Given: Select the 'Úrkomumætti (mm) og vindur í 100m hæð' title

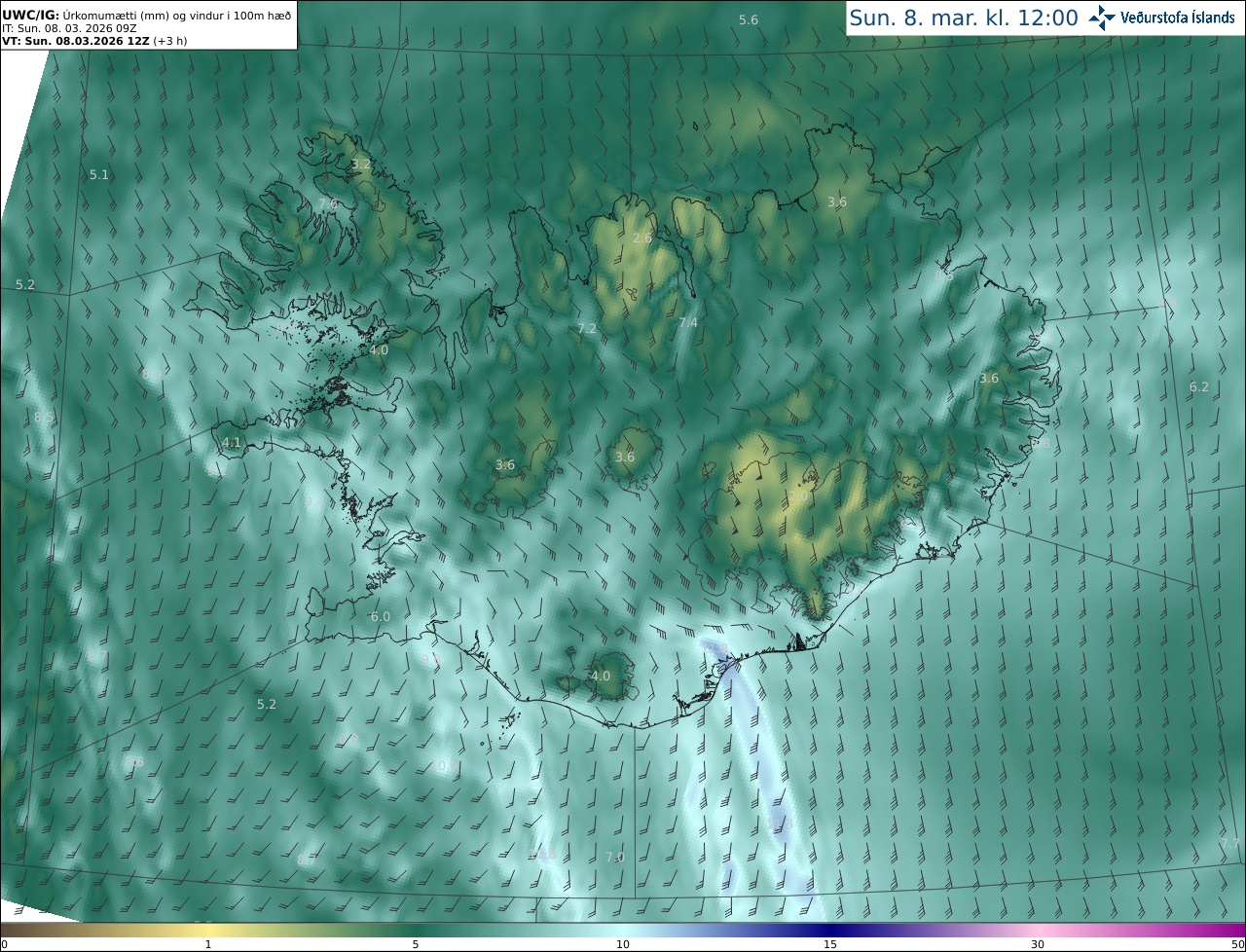Looking at the screenshot, I should pos(176,16).
